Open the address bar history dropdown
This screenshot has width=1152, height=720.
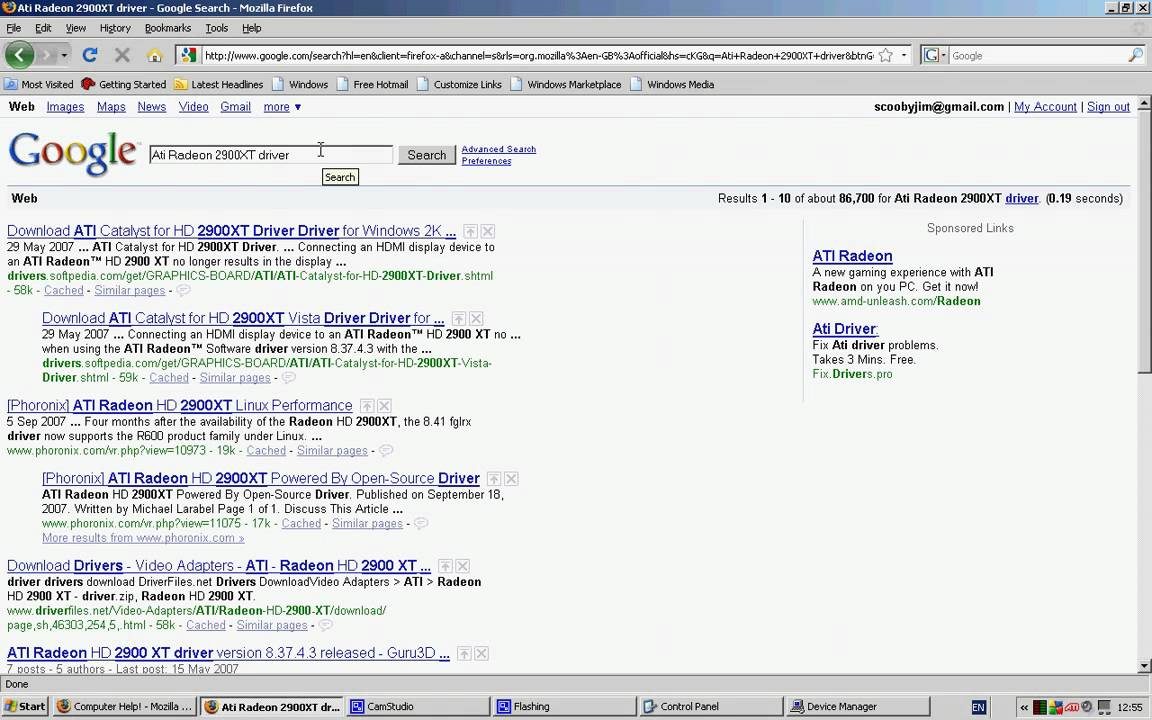point(904,56)
